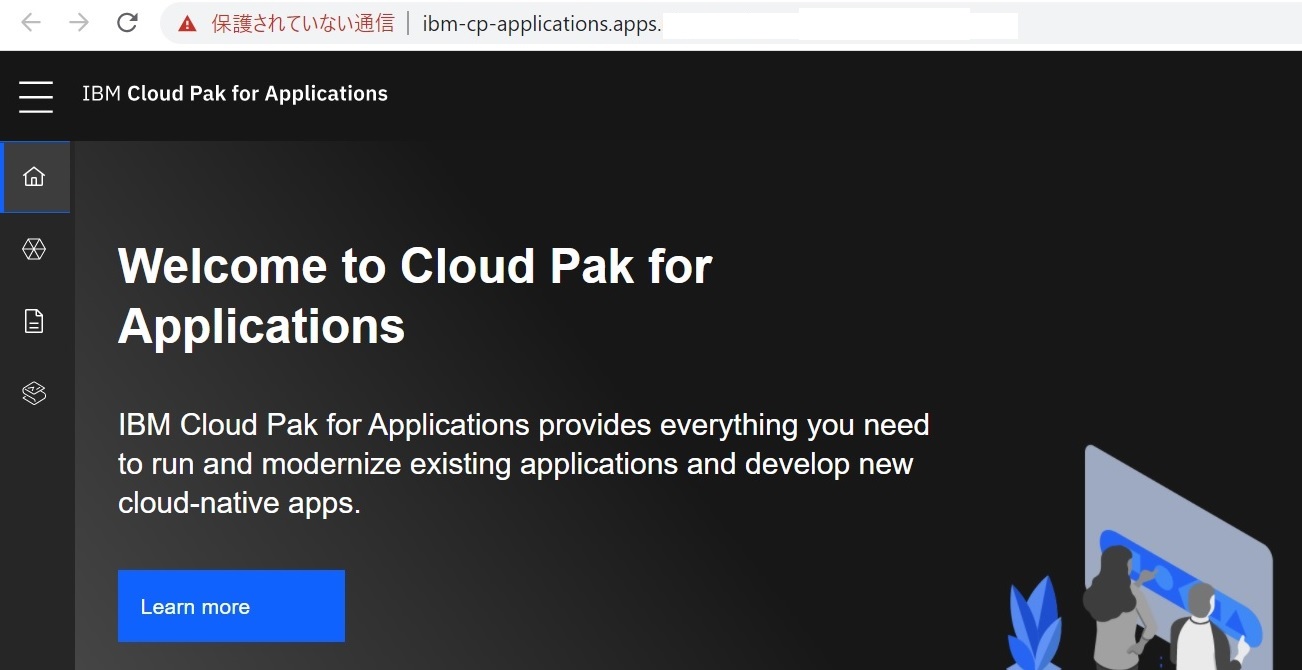The width and height of the screenshot is (1302, 670).
Task: Click the Welcome to Cloud Pak heading
Action: click(415, 295)
